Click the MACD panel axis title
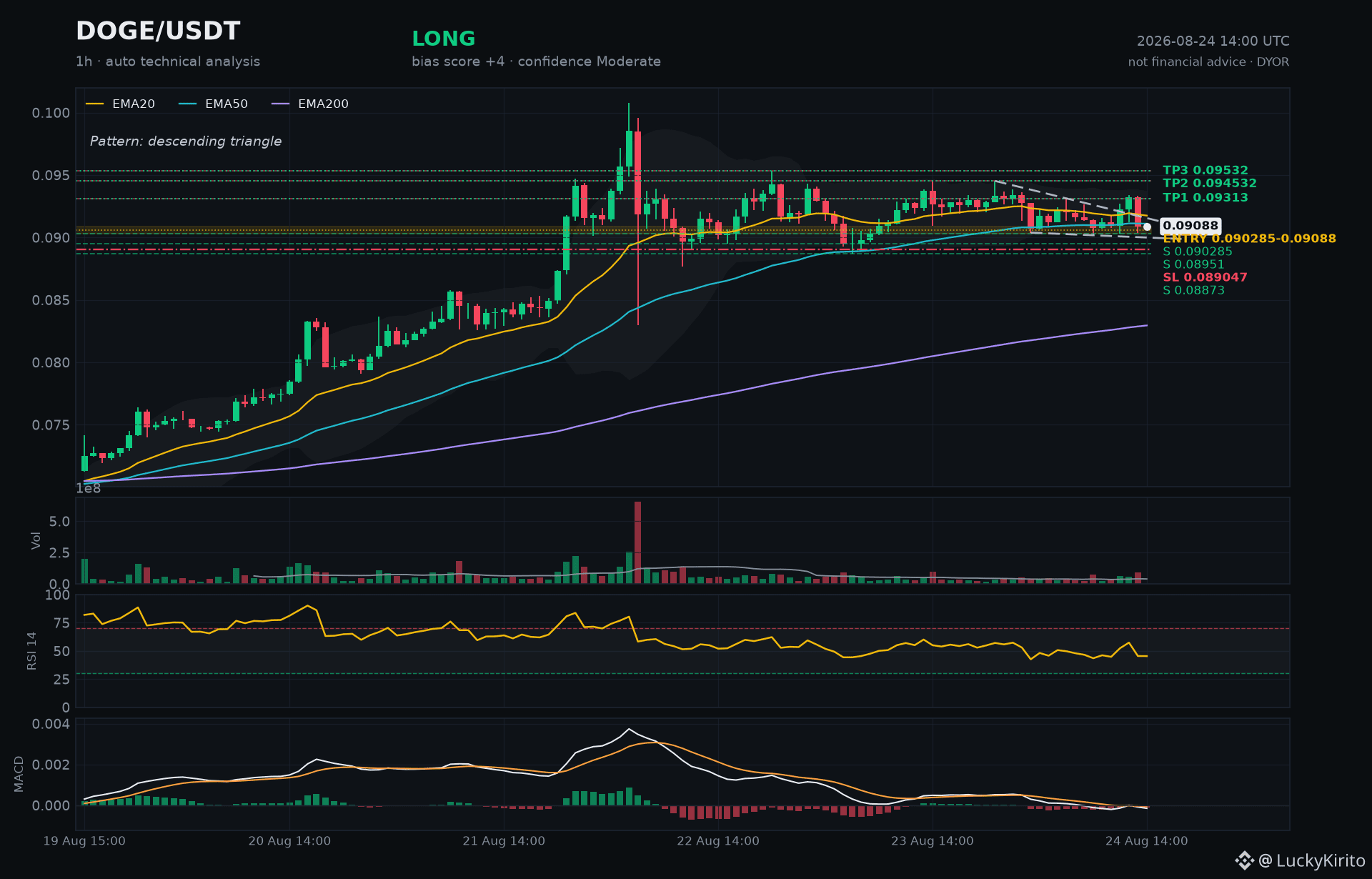 click(x=19, y=774)
